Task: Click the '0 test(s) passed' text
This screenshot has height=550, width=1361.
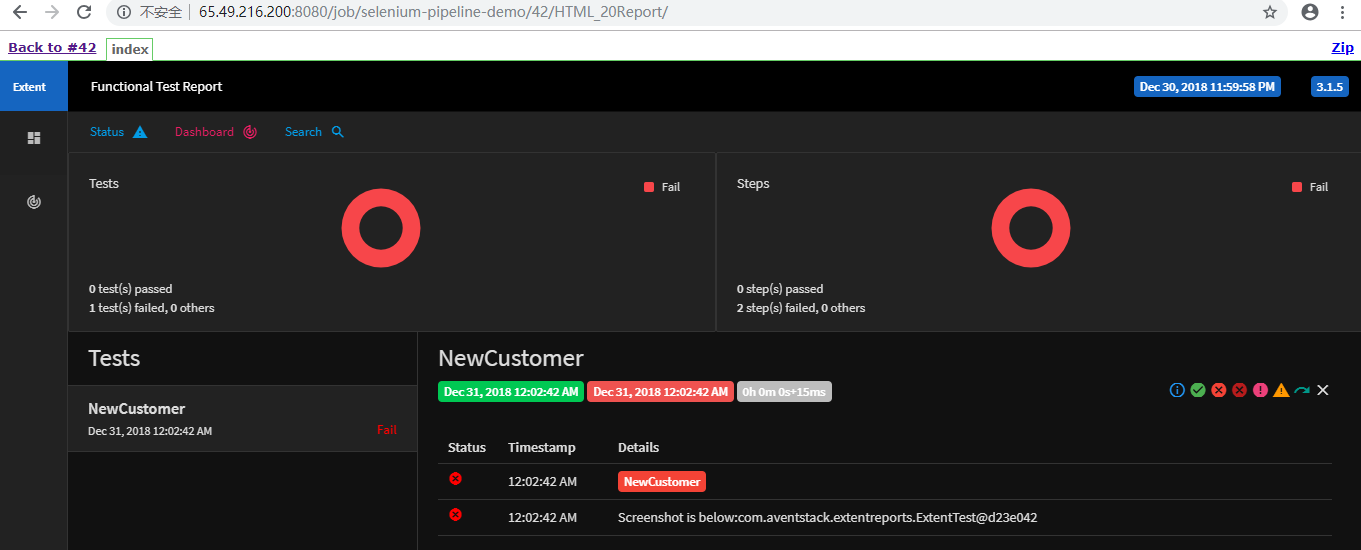Action: click(x=131, y=289)
